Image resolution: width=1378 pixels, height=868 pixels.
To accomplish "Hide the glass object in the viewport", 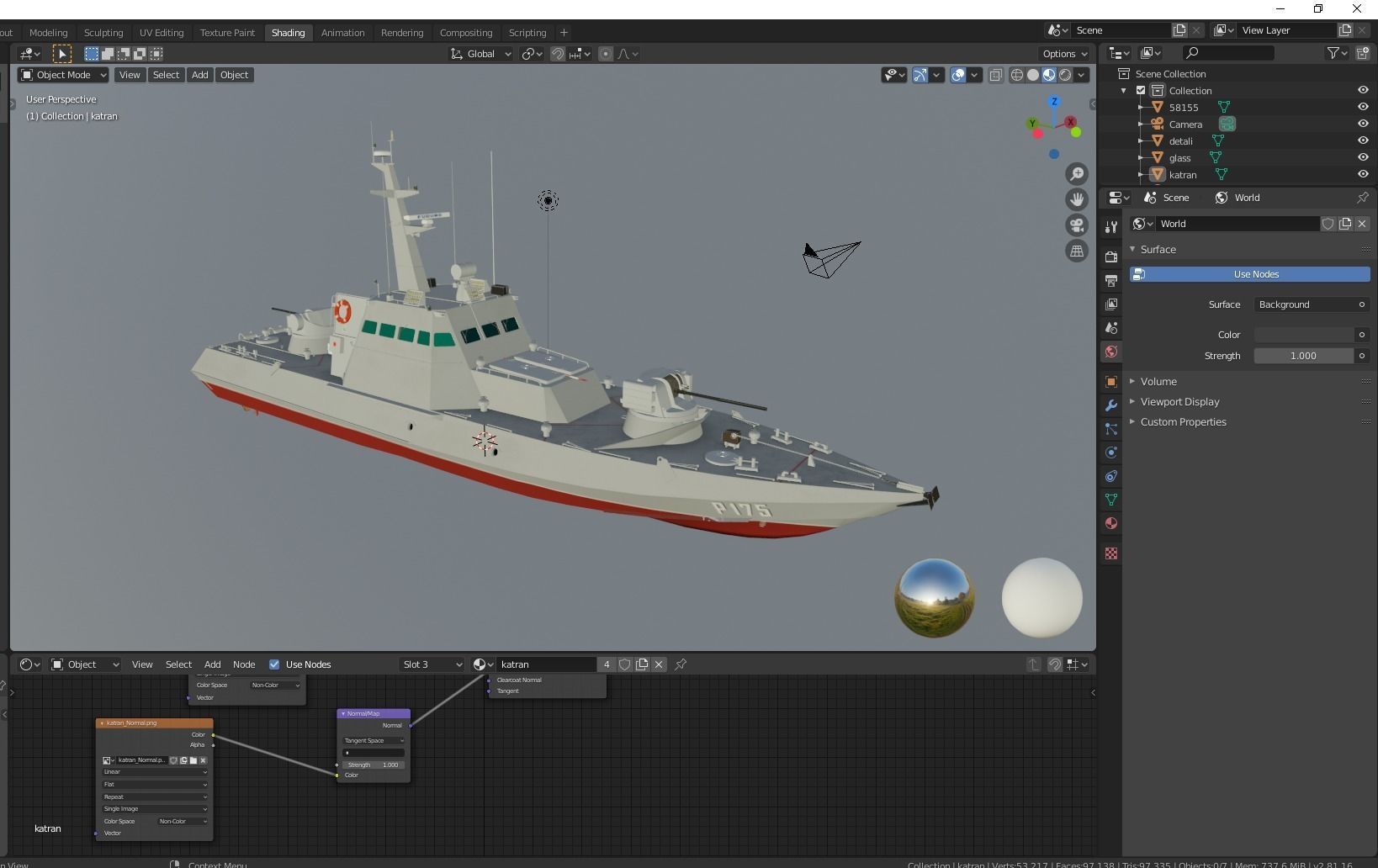I will pos(1363,157).
